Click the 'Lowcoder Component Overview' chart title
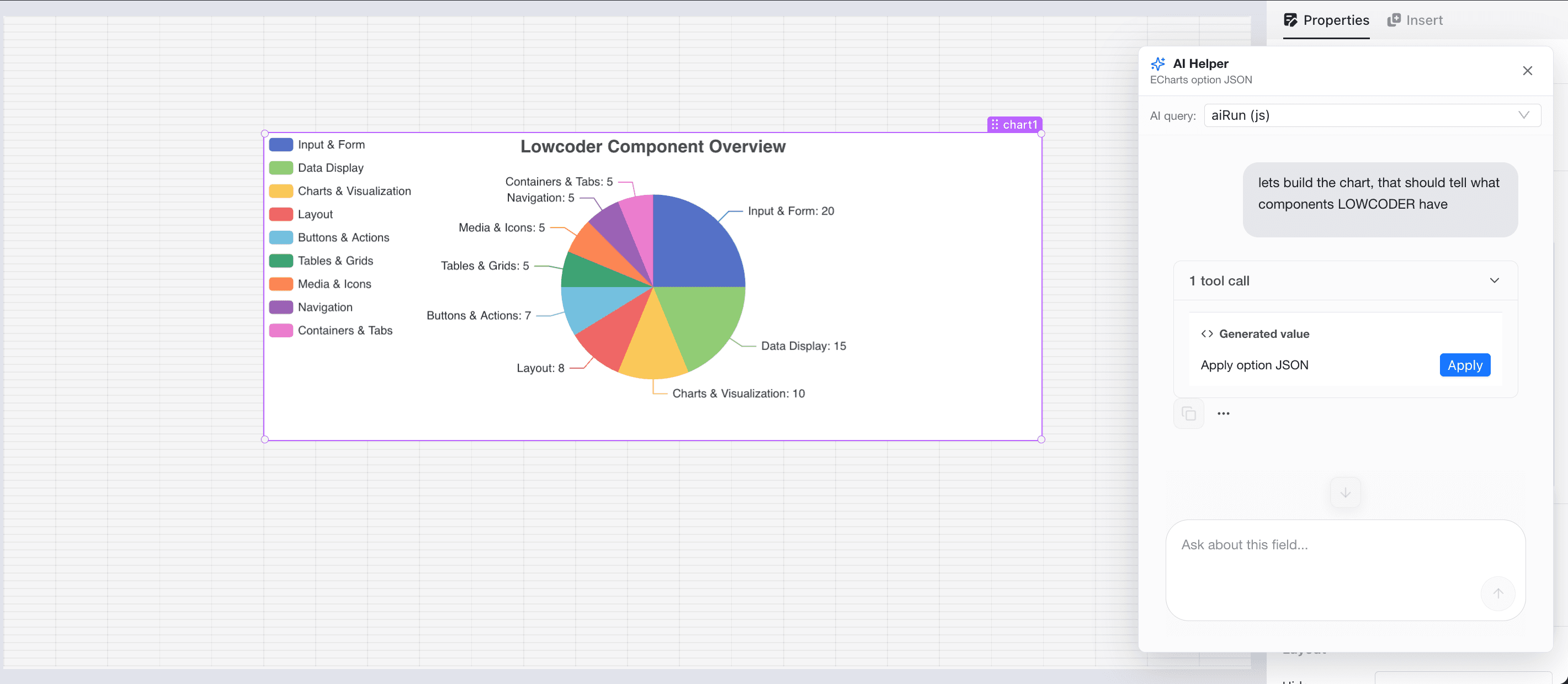Viewport: 1568px width, 684px height. click(652, 146)
